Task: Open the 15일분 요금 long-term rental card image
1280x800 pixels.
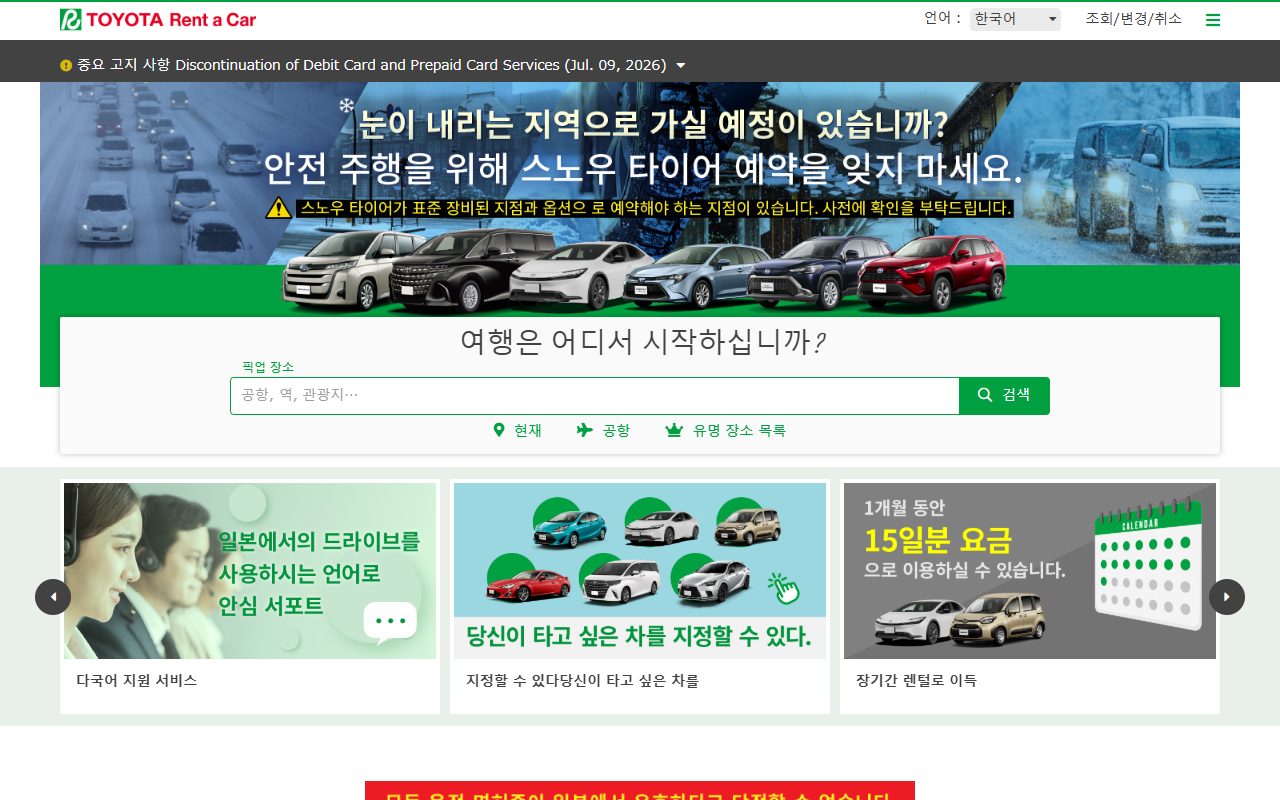Action: pyautogui.click(x=1030, y=571)
